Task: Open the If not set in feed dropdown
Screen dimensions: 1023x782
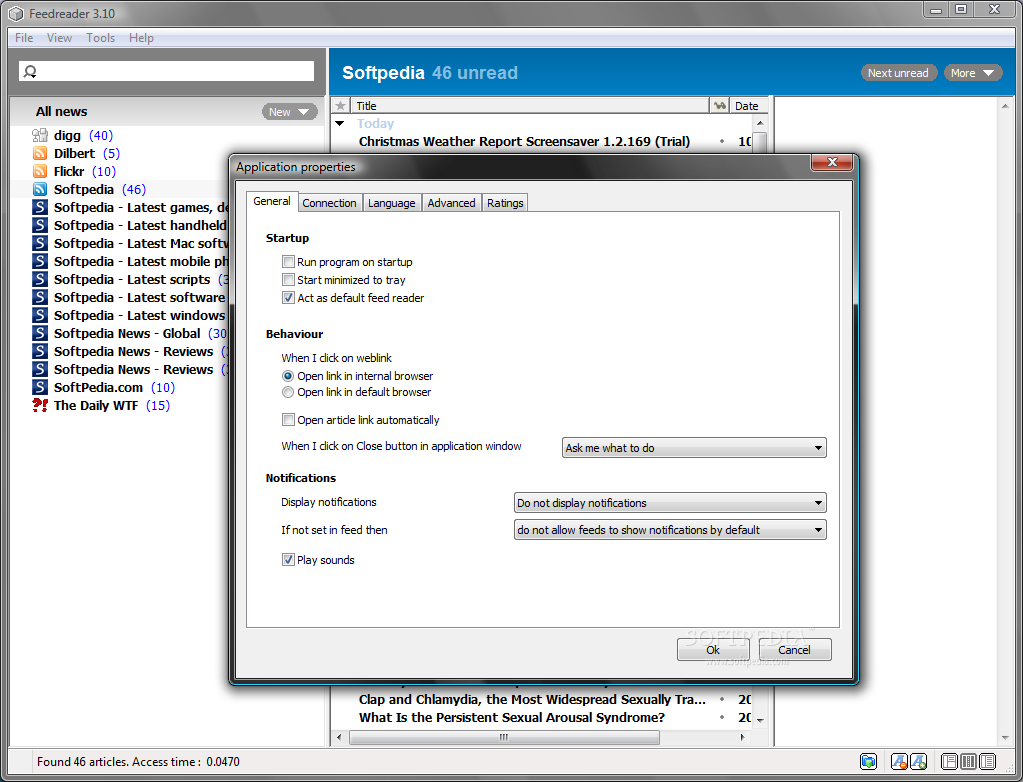Action: [x=670, y=530]
